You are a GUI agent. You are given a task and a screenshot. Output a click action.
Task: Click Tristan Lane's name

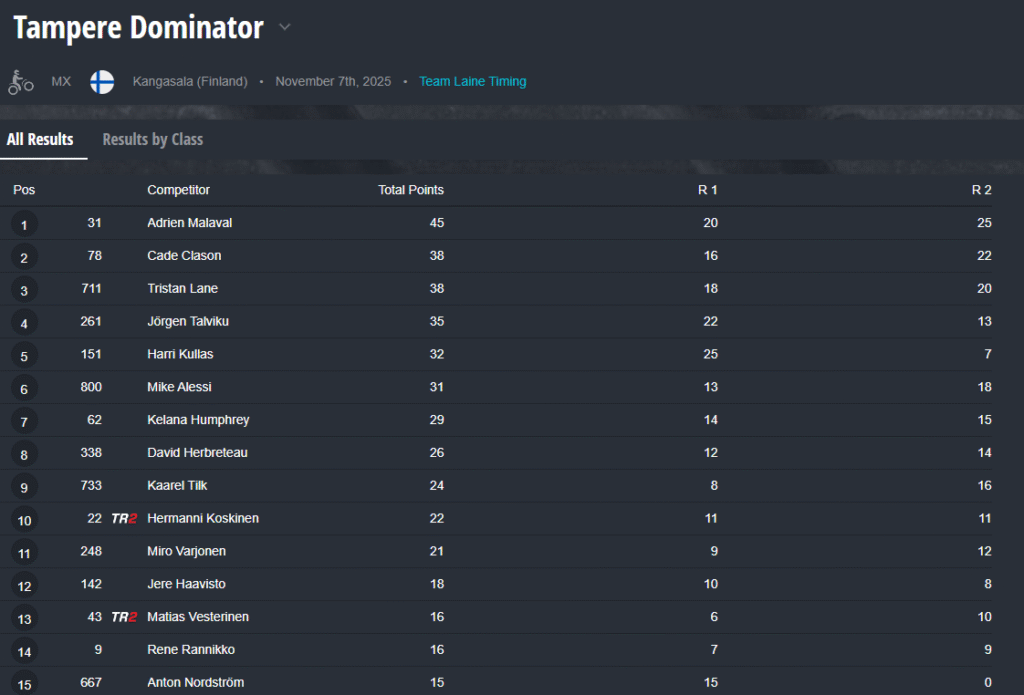182,289
